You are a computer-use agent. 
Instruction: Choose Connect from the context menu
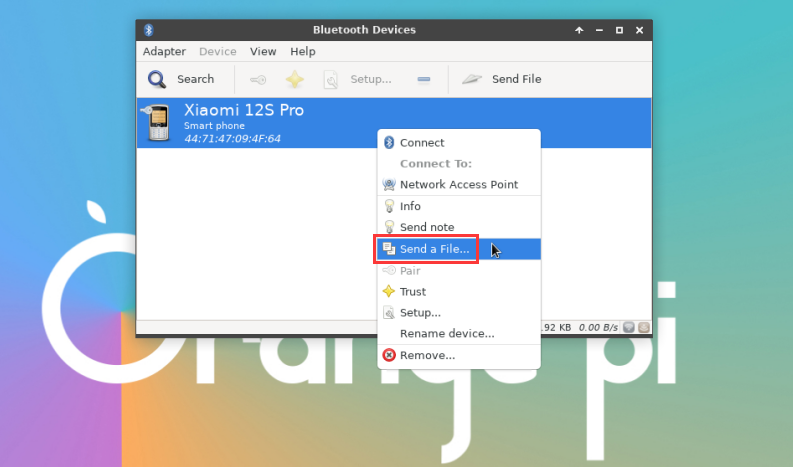pyautogui.click(x=459, y=143)
